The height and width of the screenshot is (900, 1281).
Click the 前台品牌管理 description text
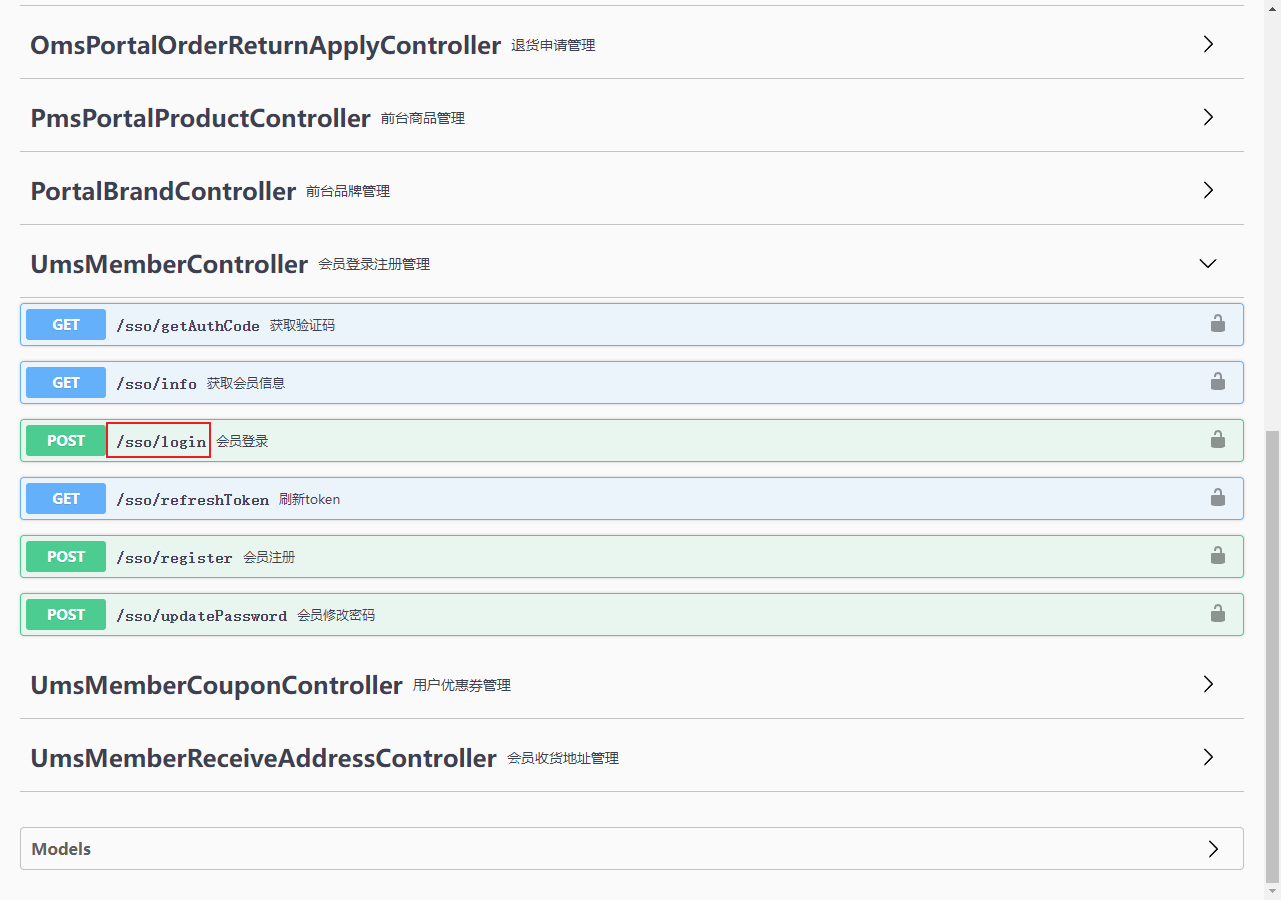[348, 191]
